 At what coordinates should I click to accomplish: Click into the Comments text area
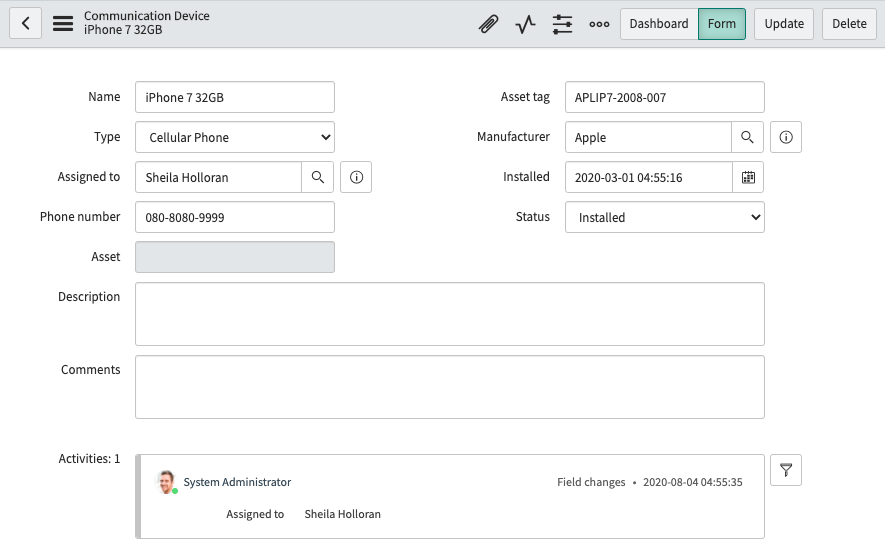pos(450,387)
